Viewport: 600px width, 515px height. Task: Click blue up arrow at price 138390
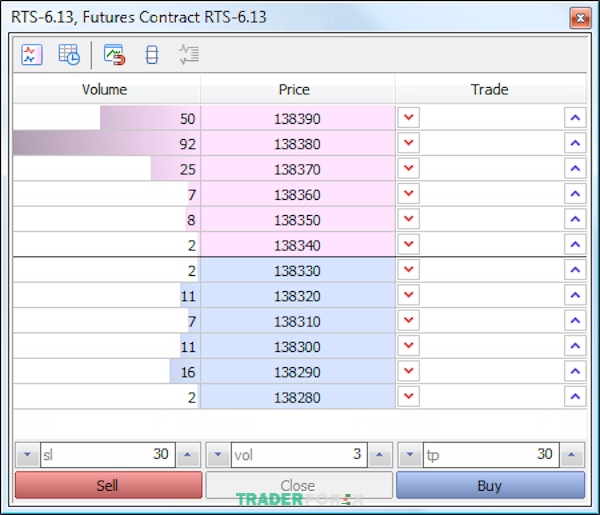click(575, 118)
